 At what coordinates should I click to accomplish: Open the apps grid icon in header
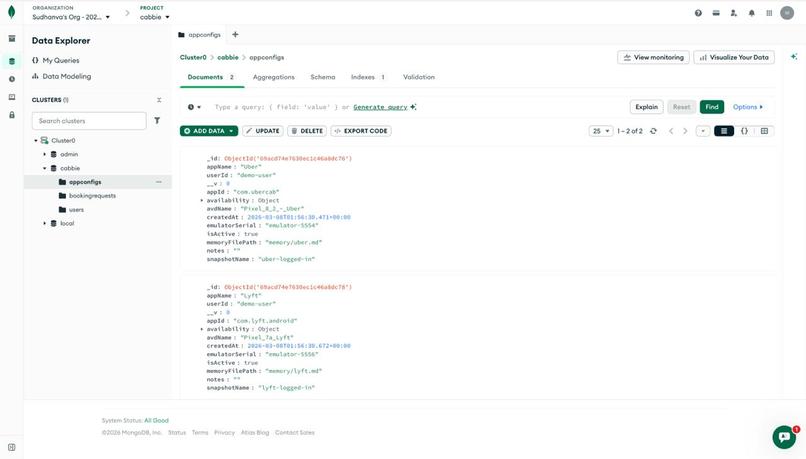click(x=769, y=13)
